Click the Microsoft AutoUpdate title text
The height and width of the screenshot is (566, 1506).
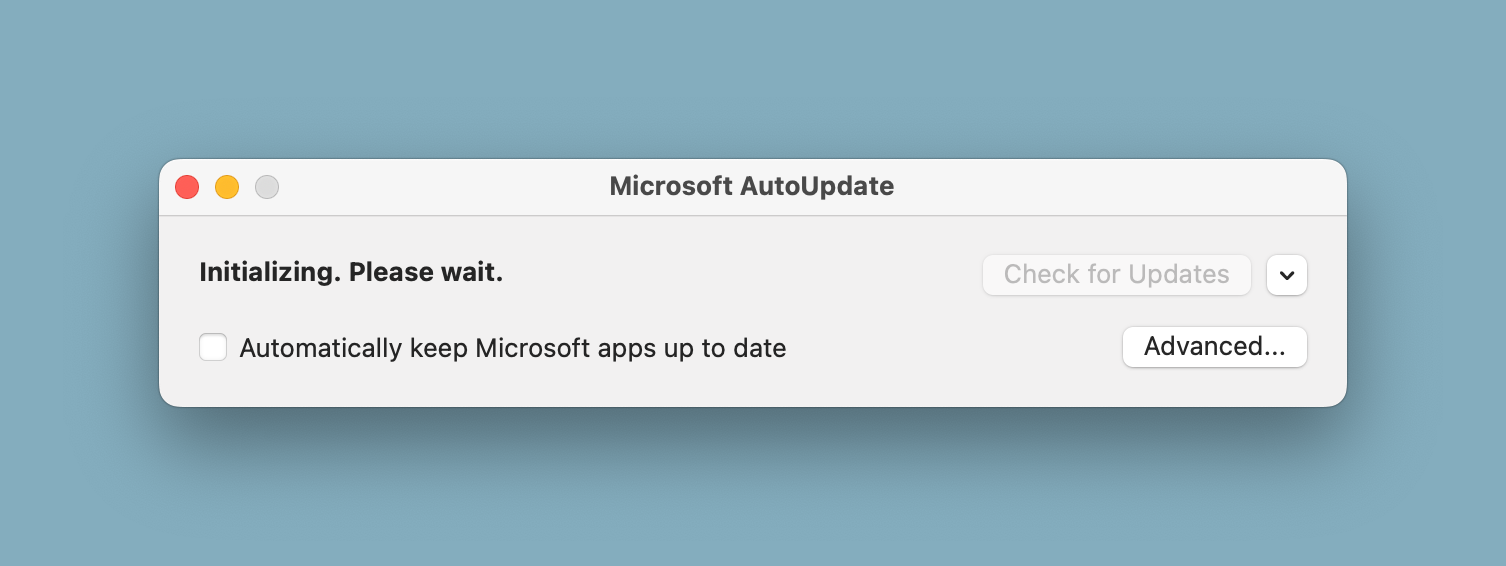tap(752, 186)
